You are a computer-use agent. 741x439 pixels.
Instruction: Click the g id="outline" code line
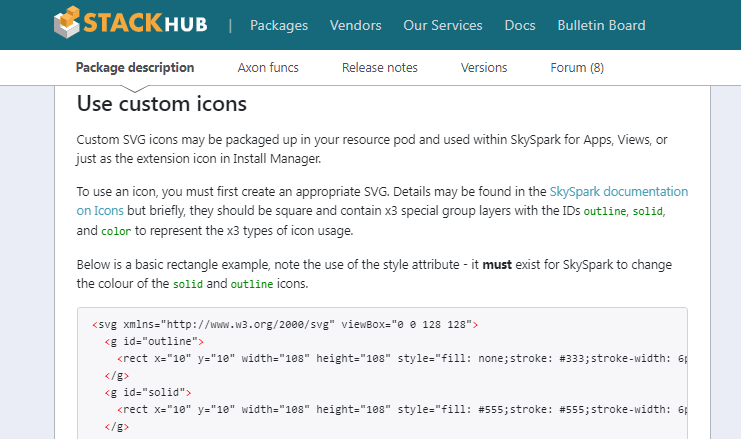pyautogui.click(x=154, y=341)
